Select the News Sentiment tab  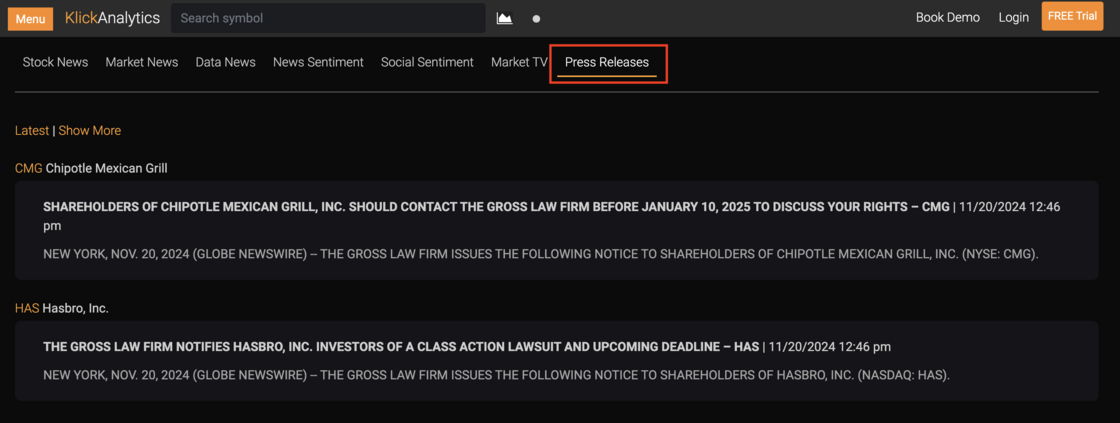[x=318, y=62]
